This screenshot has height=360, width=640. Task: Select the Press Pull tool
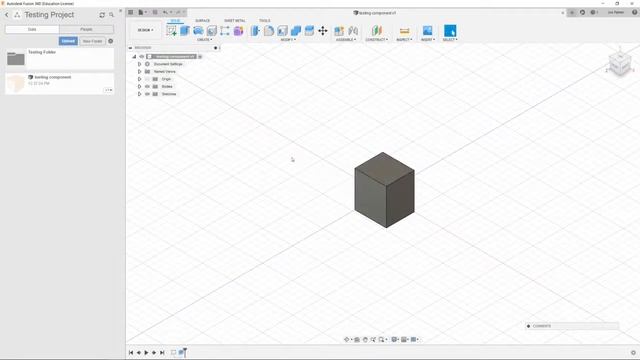255,31
